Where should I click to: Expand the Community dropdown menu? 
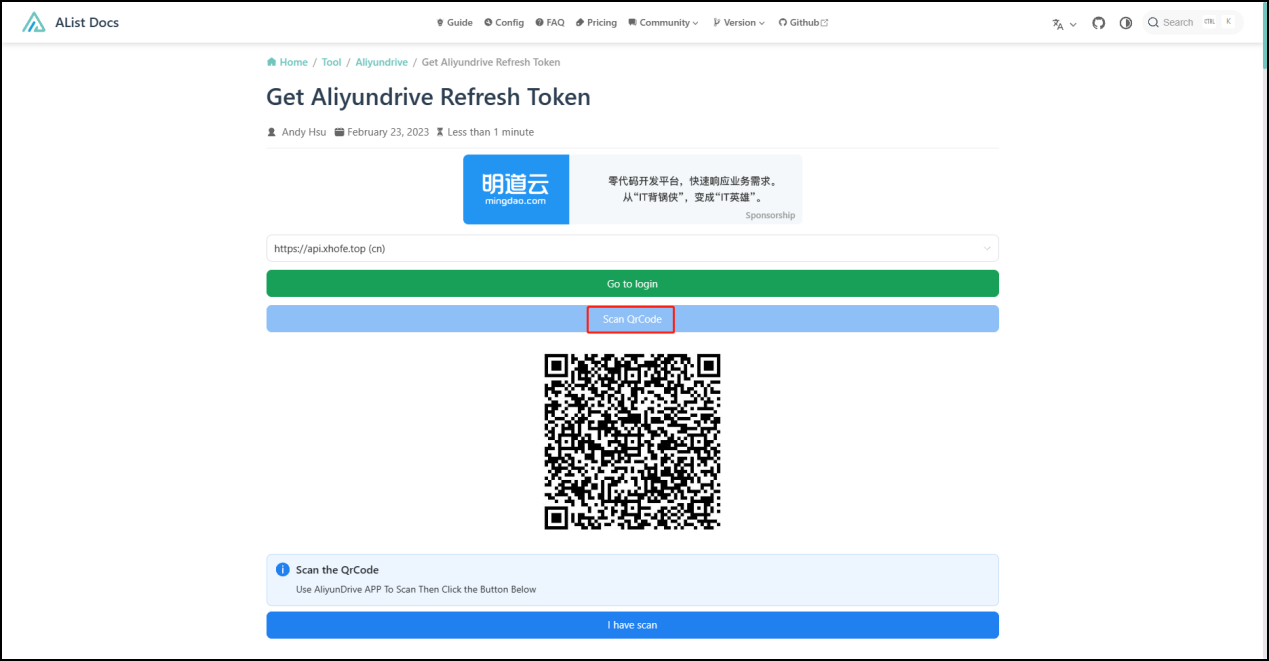pyautogui.click(x=662, y=22)
